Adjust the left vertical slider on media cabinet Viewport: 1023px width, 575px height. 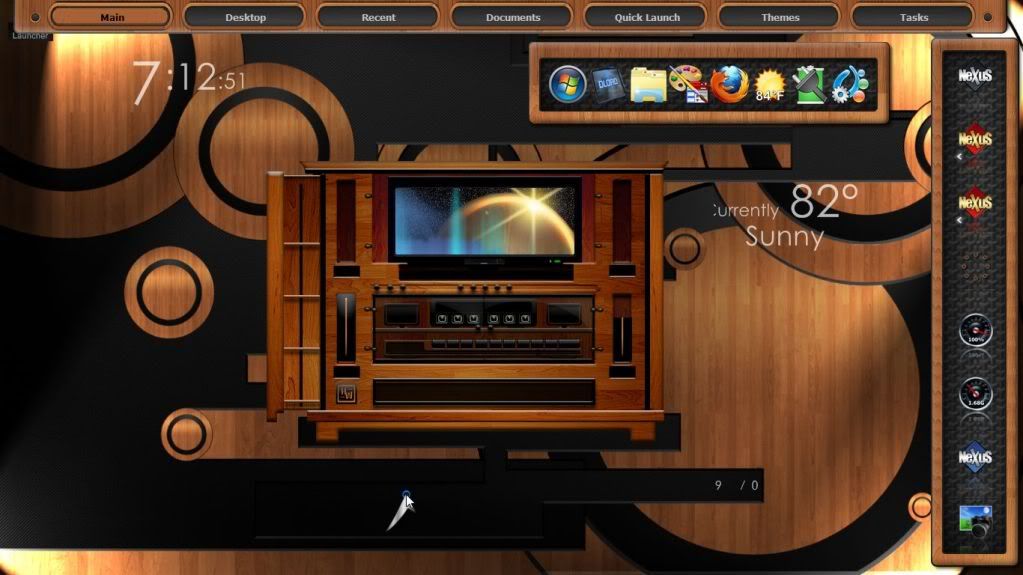(346, 328)
